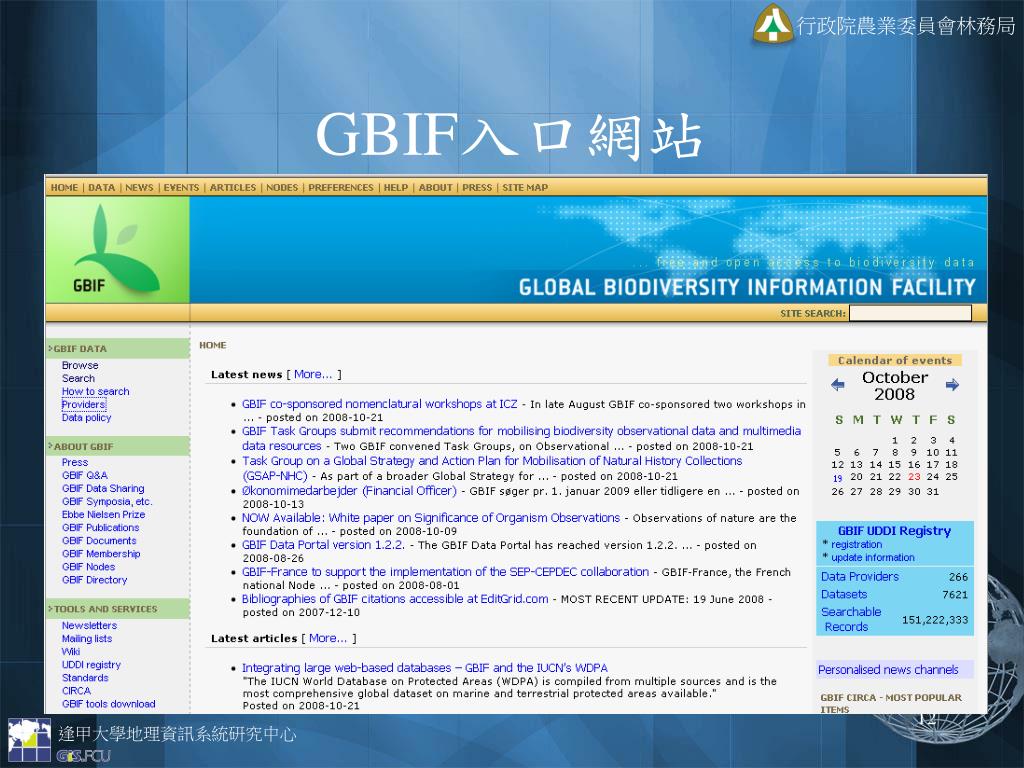Open Bibliographies of GBIF citations link
This screenshot has height=768, width=1024.
(395, 598)
